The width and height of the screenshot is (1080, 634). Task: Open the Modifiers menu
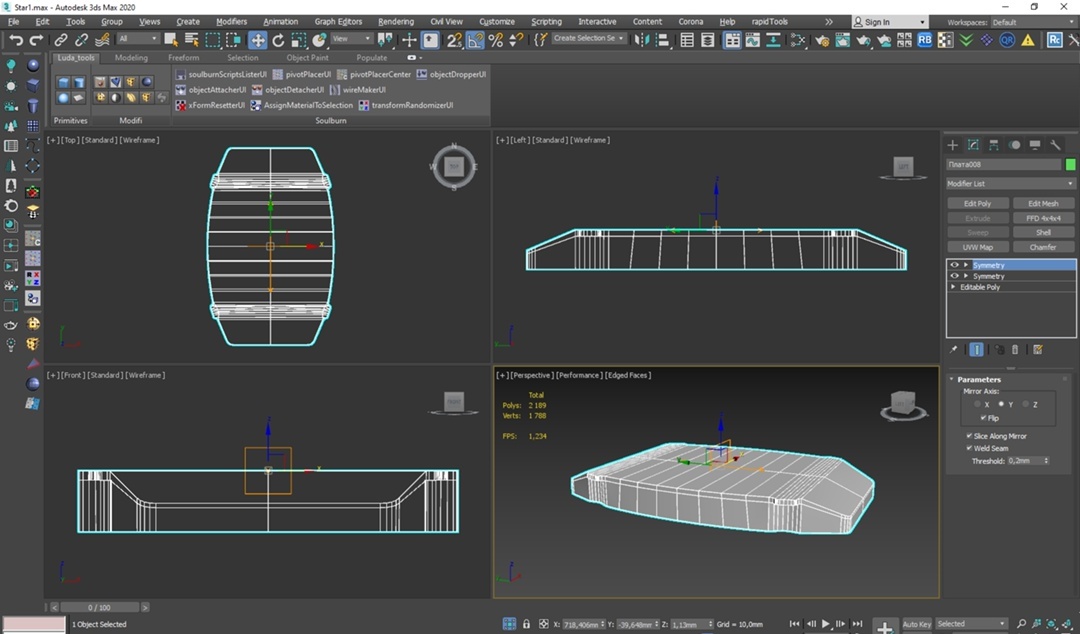[231, 22]
